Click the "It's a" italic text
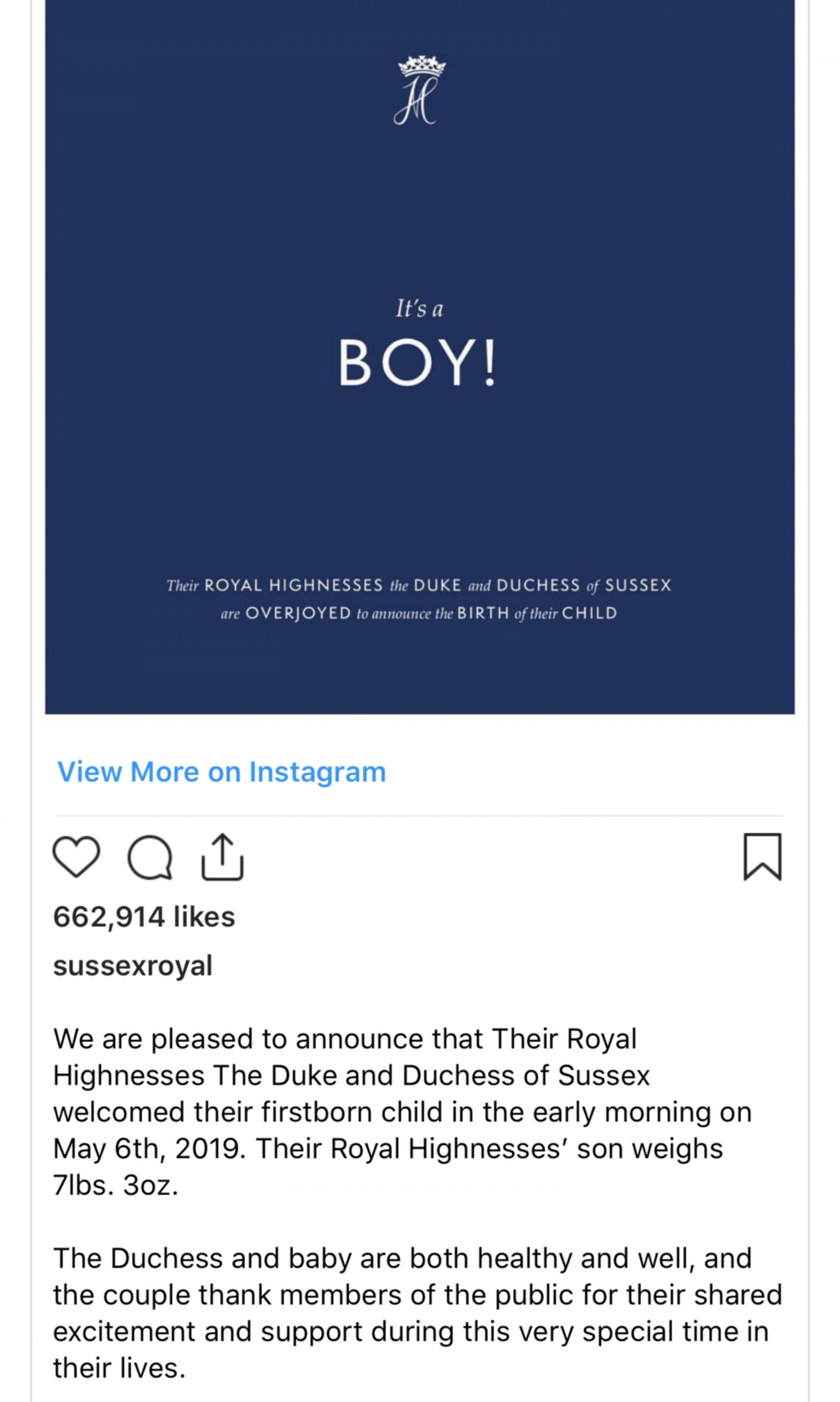 (x=419, y=309)
